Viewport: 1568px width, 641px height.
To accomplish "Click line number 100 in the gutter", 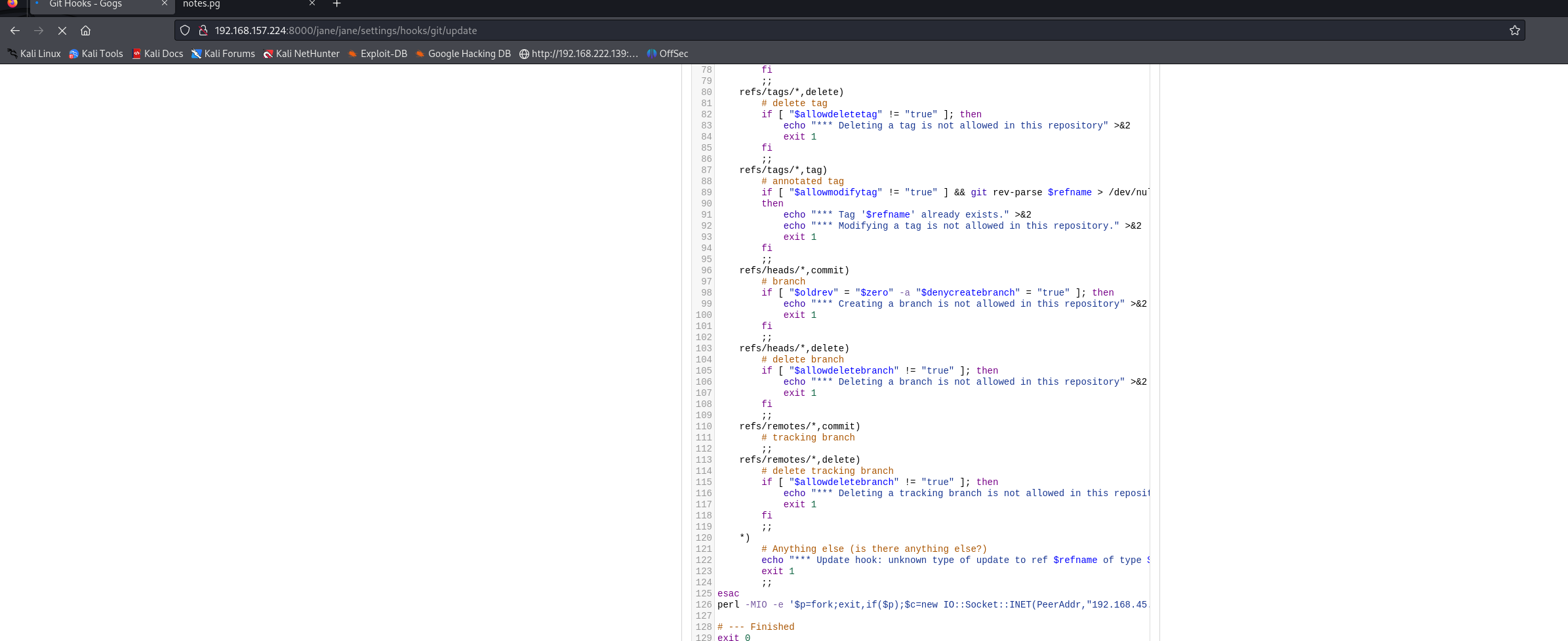I will [x=704, y=315].
